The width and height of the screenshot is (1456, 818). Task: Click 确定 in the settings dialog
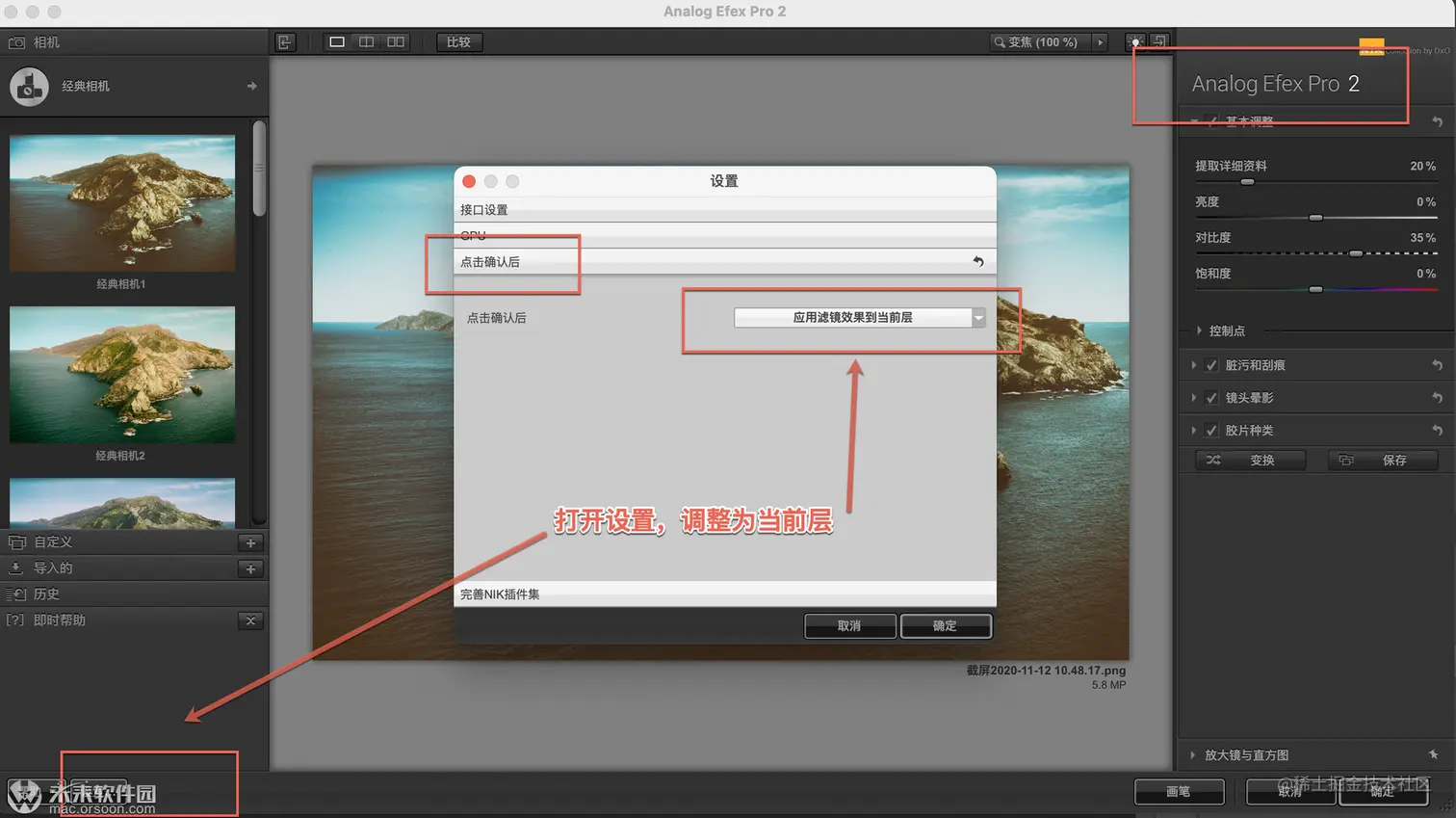point(946,626)
